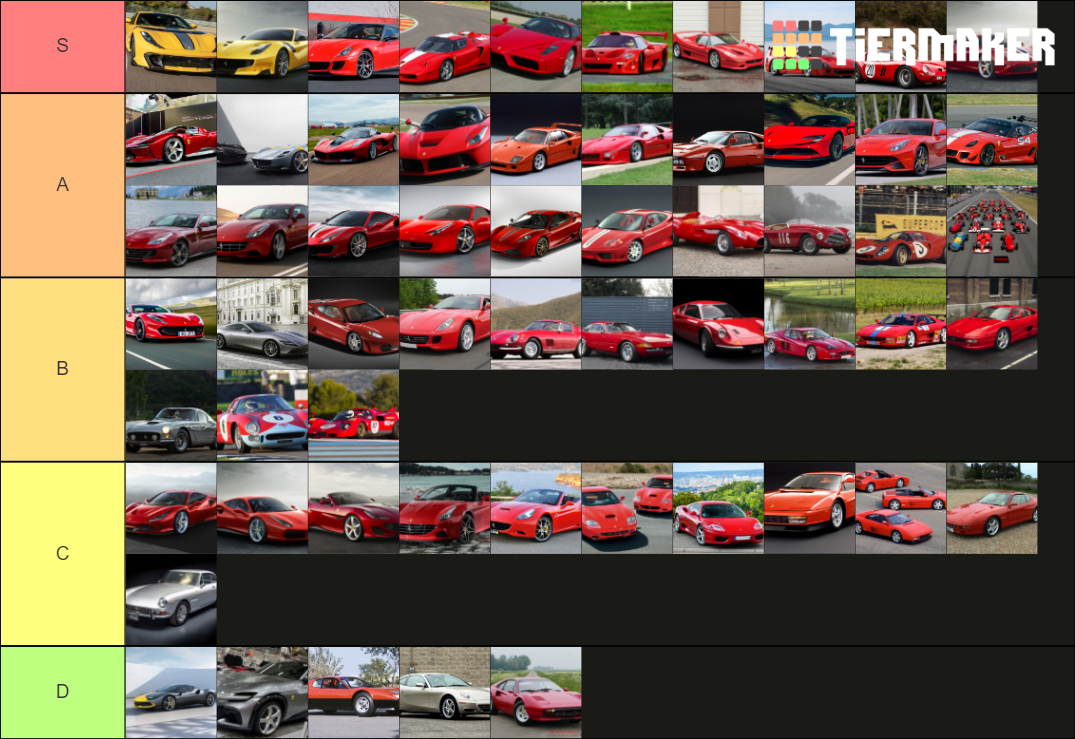Click the yellow F12tdf thumbnail in S tier

(x=261, y=46)
